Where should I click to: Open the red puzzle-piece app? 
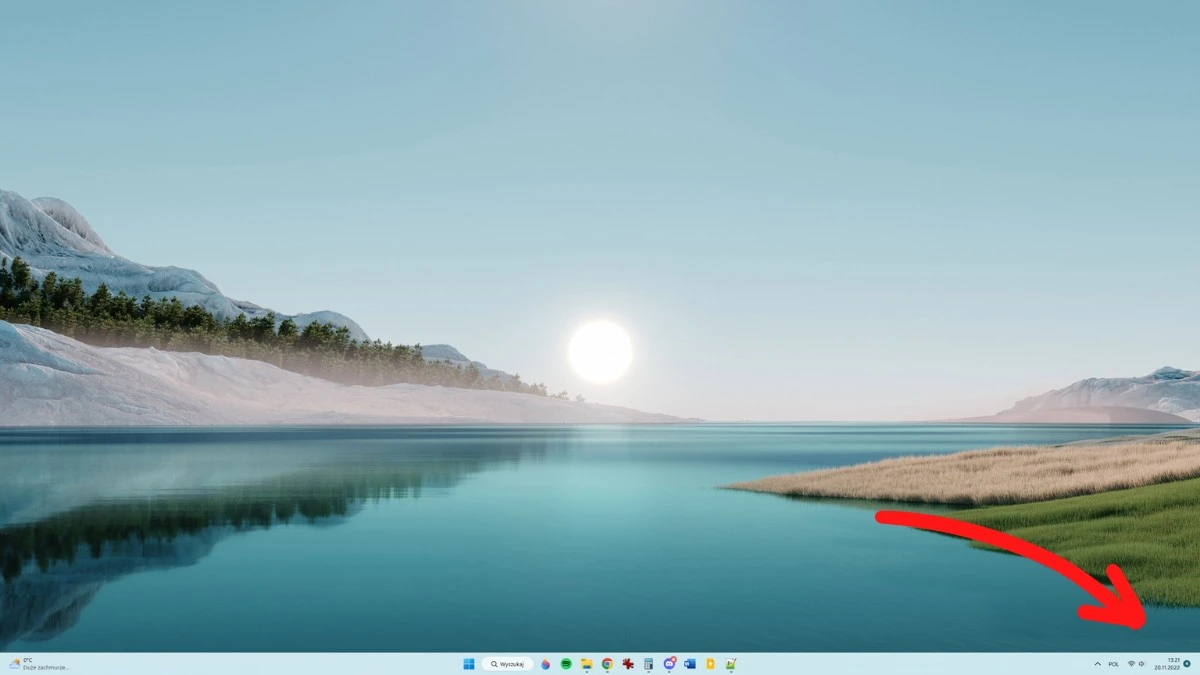[x=628, y=664]
